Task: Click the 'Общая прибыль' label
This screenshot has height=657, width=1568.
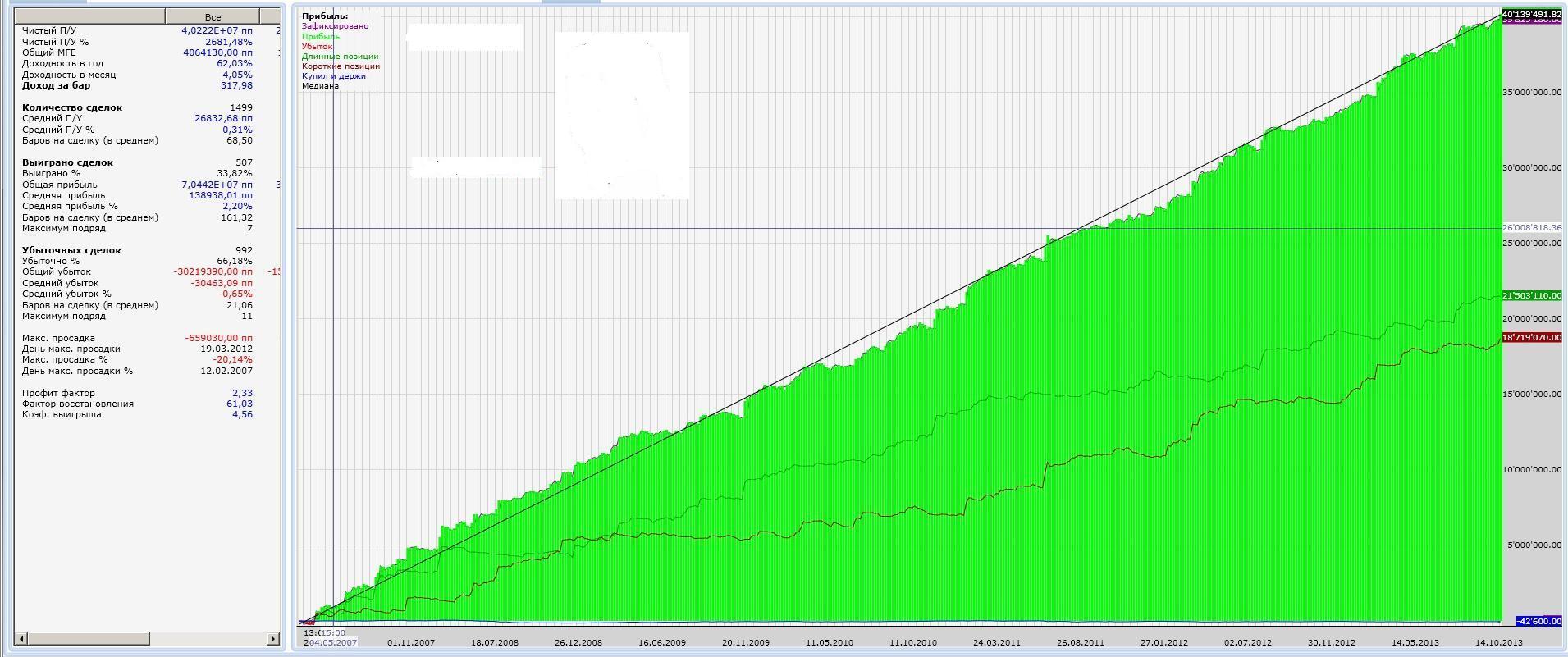Action: (x=59, y=185)
